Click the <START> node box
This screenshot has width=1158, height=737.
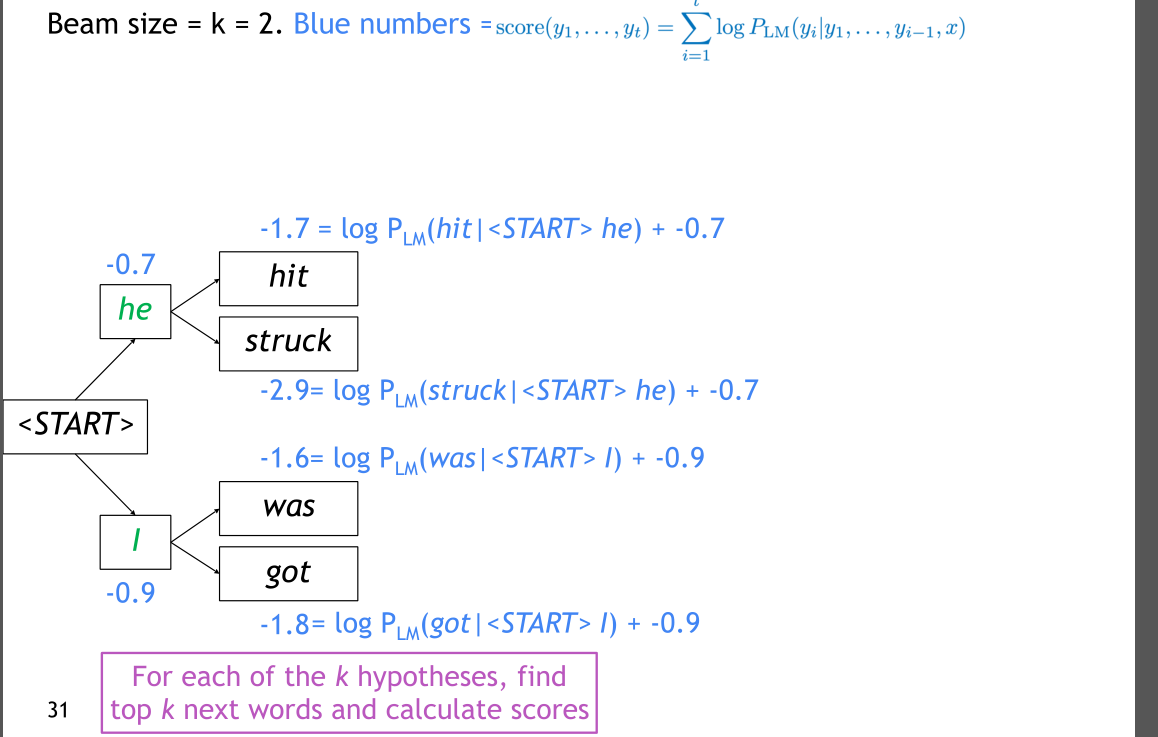pyautogui.click(x=75, y=427)
